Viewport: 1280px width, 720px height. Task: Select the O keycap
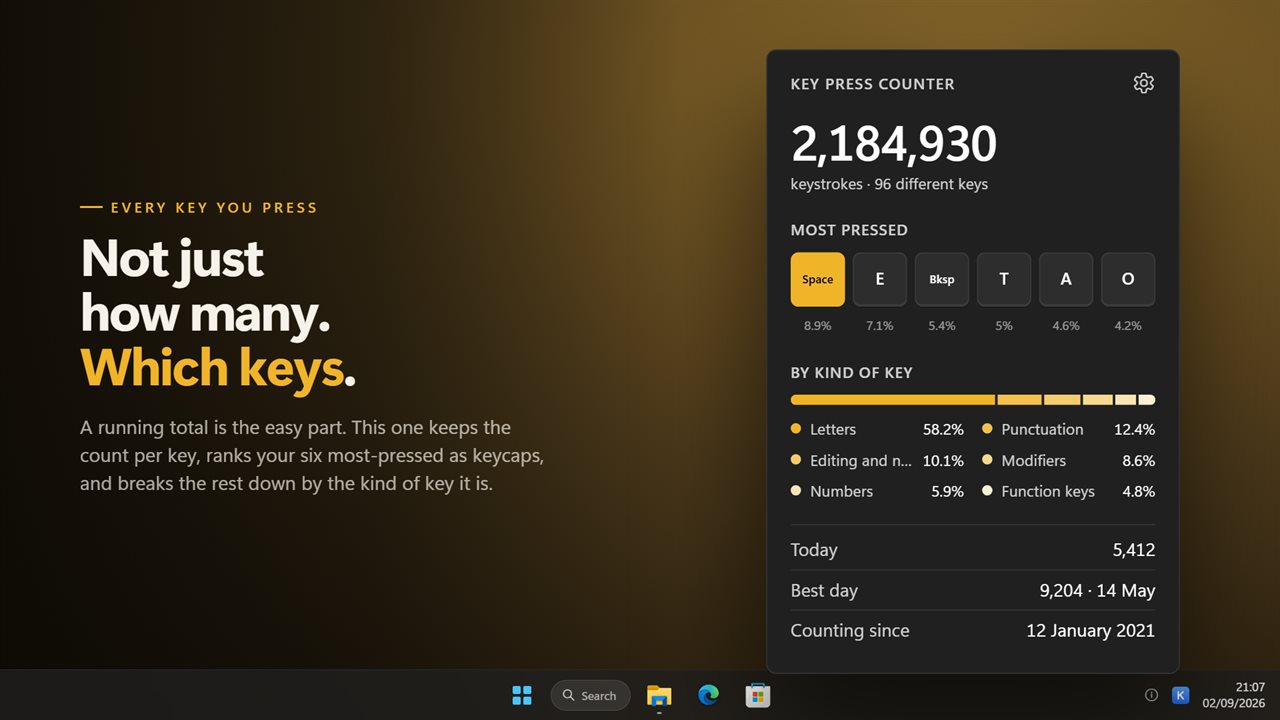pos(1128,279)
